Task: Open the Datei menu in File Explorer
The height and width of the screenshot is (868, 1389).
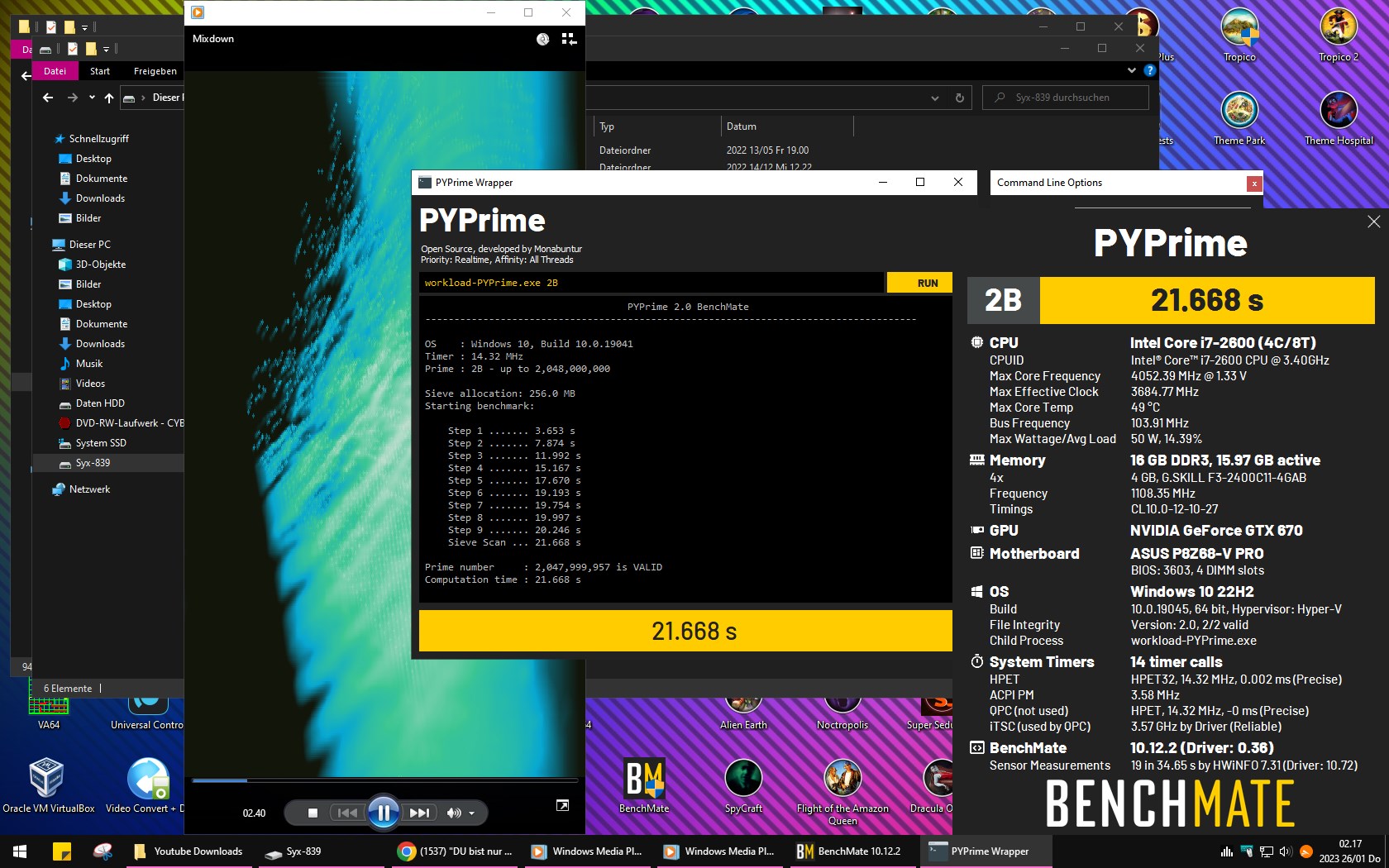Action: [55, 71]
